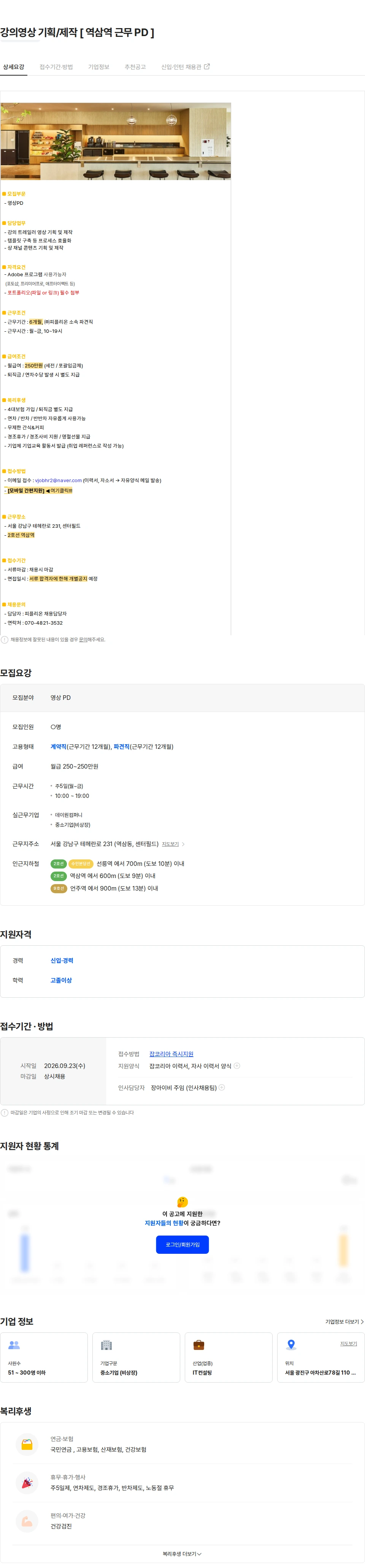This screenshot has width=365, height=1568.
Task: Click the vjobhr2@naver.com email link
Action: [59, 480]
